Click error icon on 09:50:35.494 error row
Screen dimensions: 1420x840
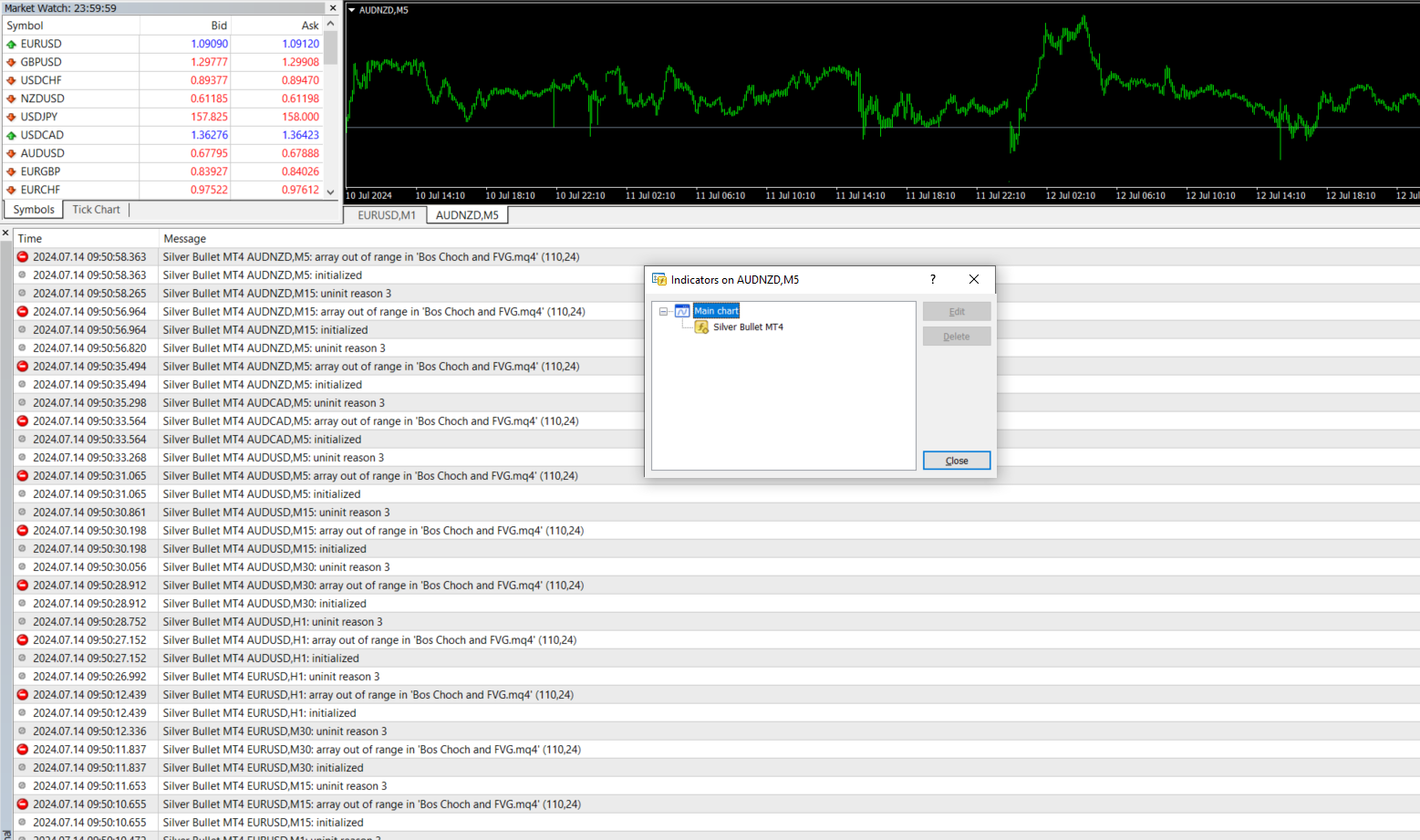[x=23, y=367]
